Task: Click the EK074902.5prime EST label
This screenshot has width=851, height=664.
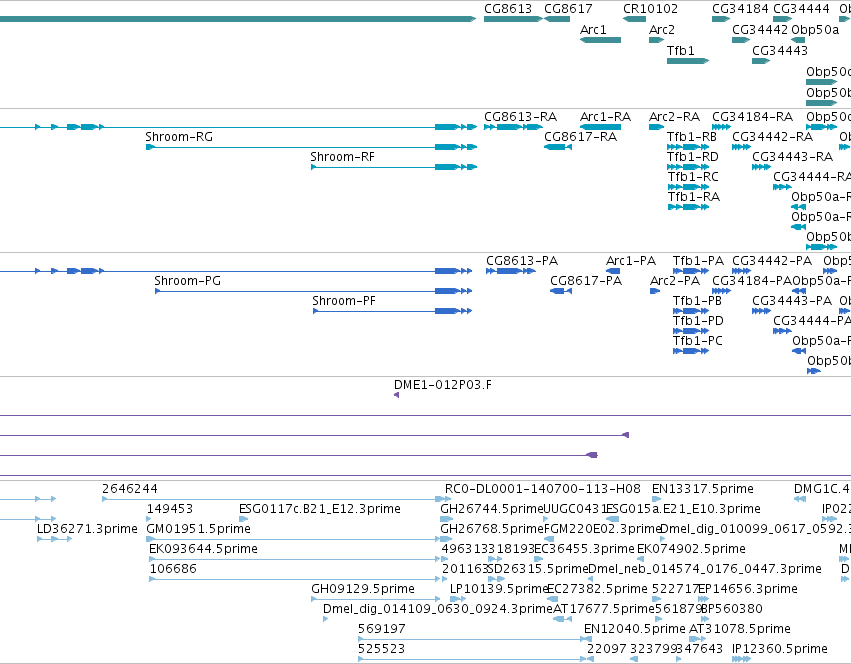Action: tap(691, 549)
